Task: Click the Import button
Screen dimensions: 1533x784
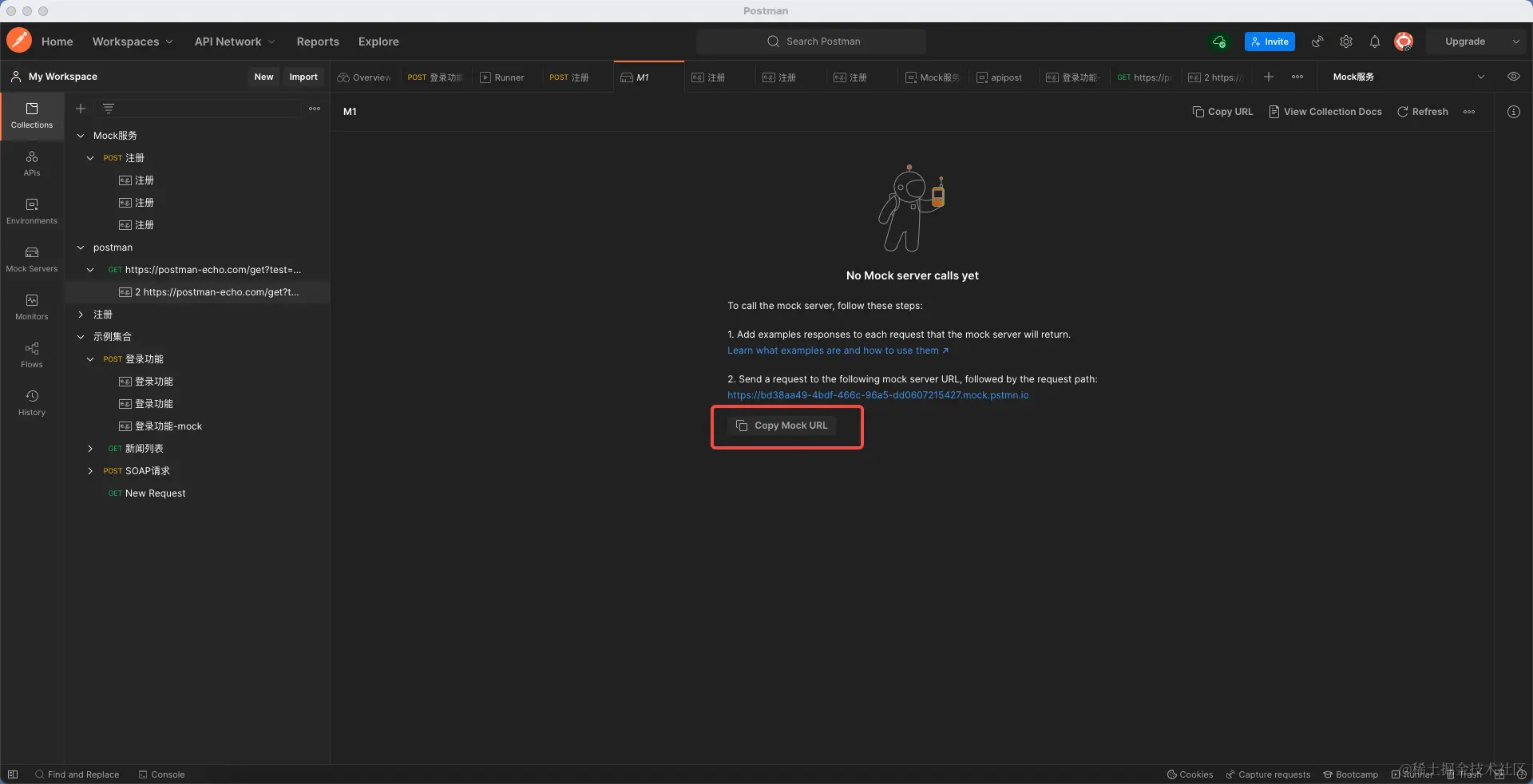Action: 303,77
